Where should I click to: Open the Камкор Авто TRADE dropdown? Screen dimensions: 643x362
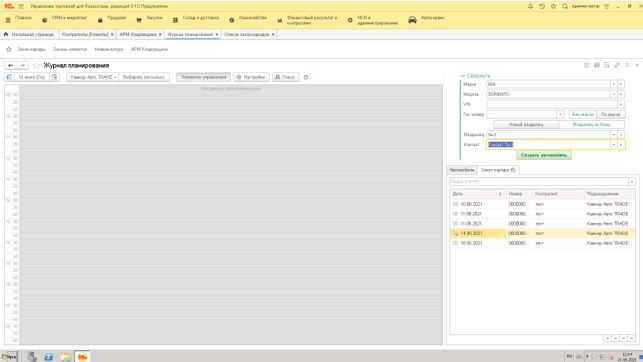tap(93, 77)
